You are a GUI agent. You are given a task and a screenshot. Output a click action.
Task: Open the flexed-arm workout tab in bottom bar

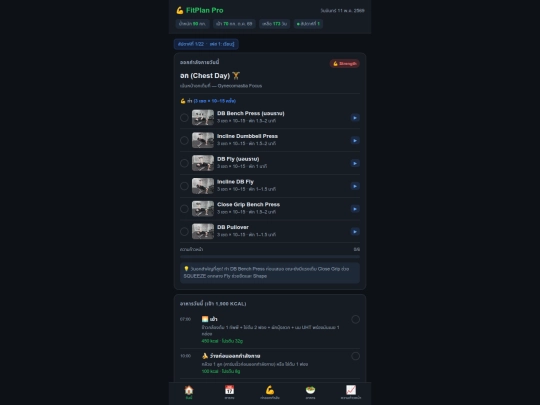click(x=270, y=392)
